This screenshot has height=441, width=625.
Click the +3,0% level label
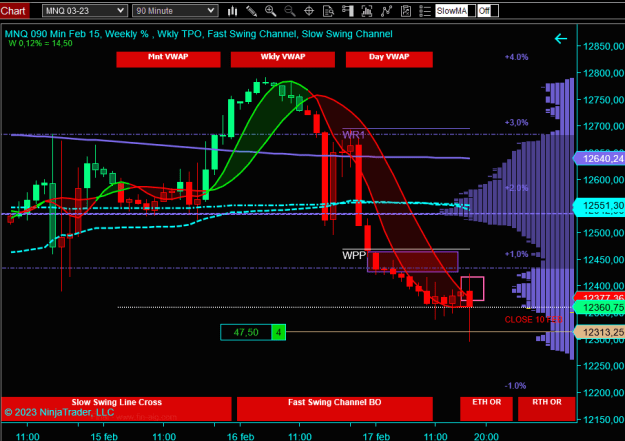point(516,122)
